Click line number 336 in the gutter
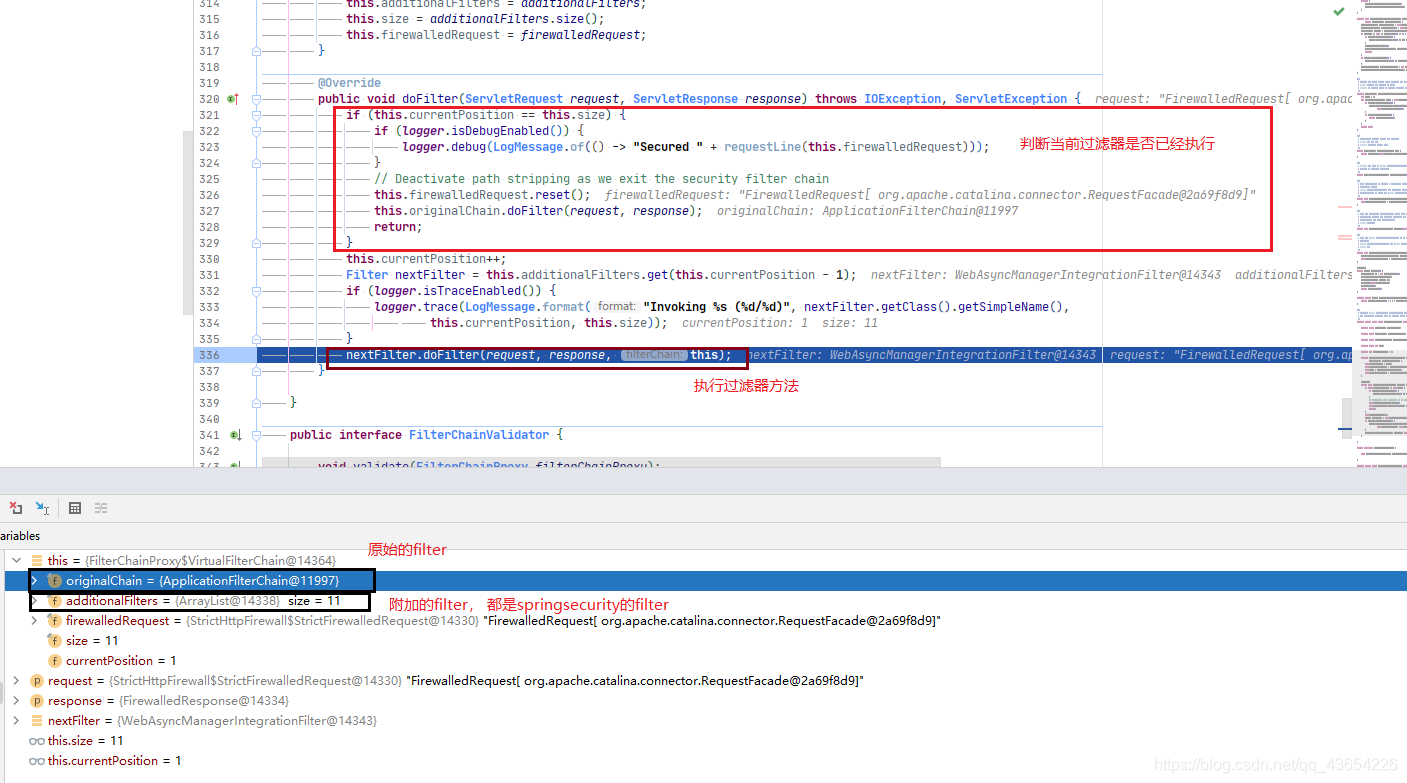Screen dimensions: 1407x783 click(209, 355)
